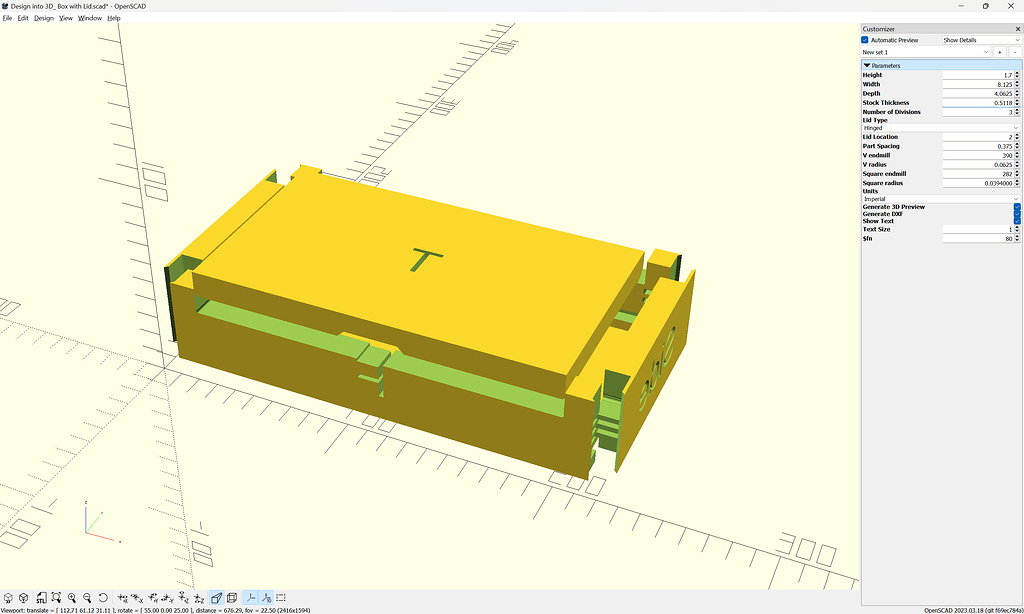Toggle the dotted-rectangle edges icon
This screenshot has height=614, width=1024.
tap(281, 598)
